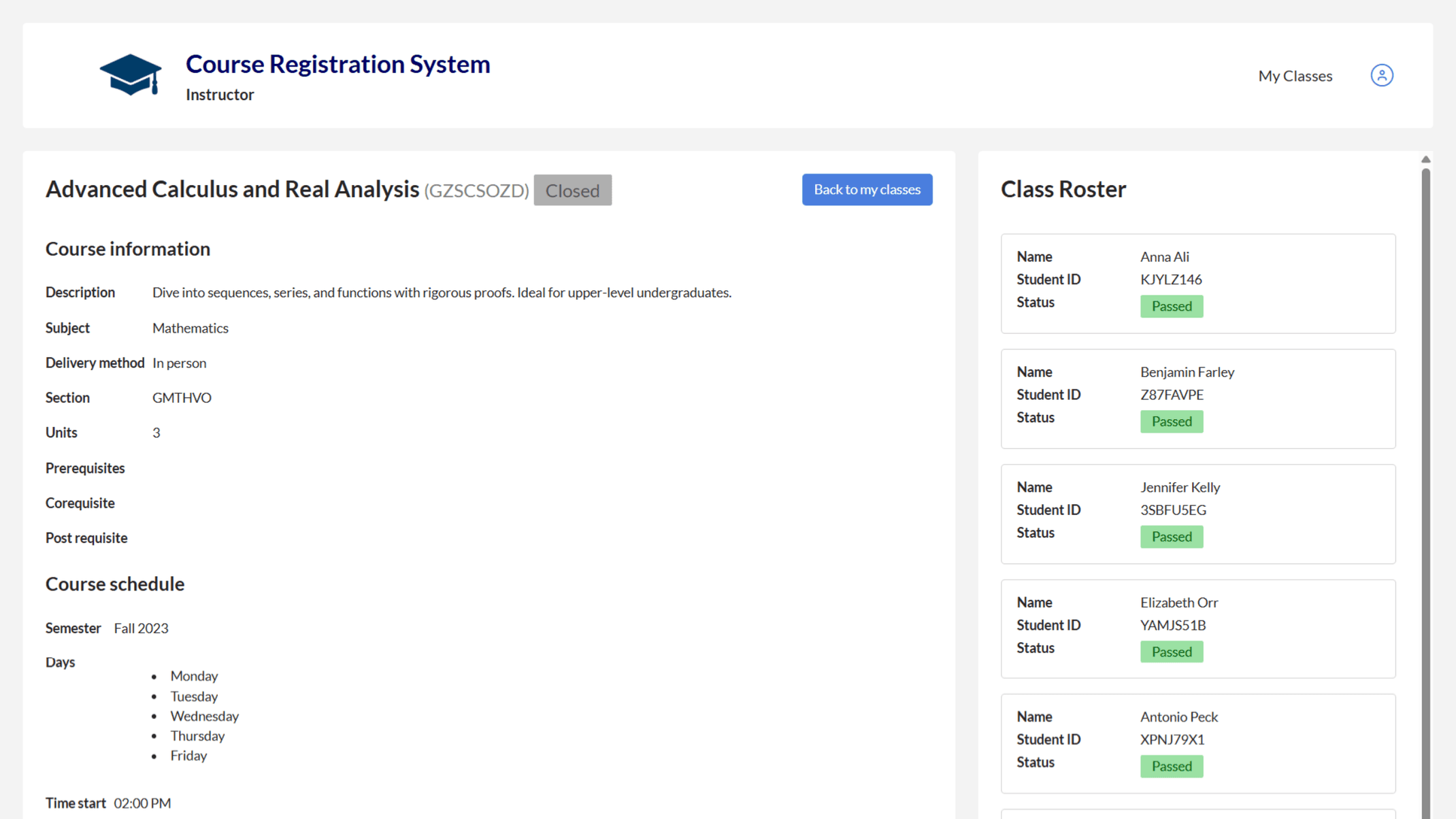The image size is (1456, 819).
Task: Click the course description text
Action: (442, 292)
